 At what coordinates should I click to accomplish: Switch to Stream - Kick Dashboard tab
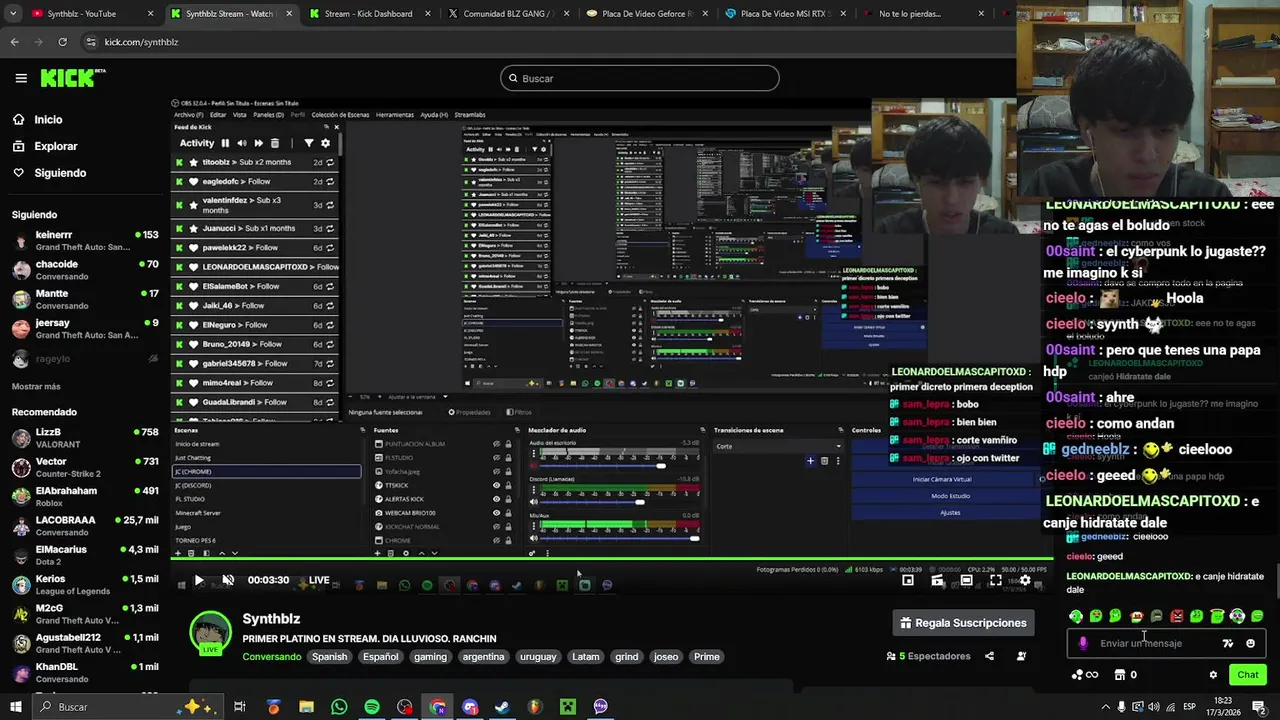367,14
